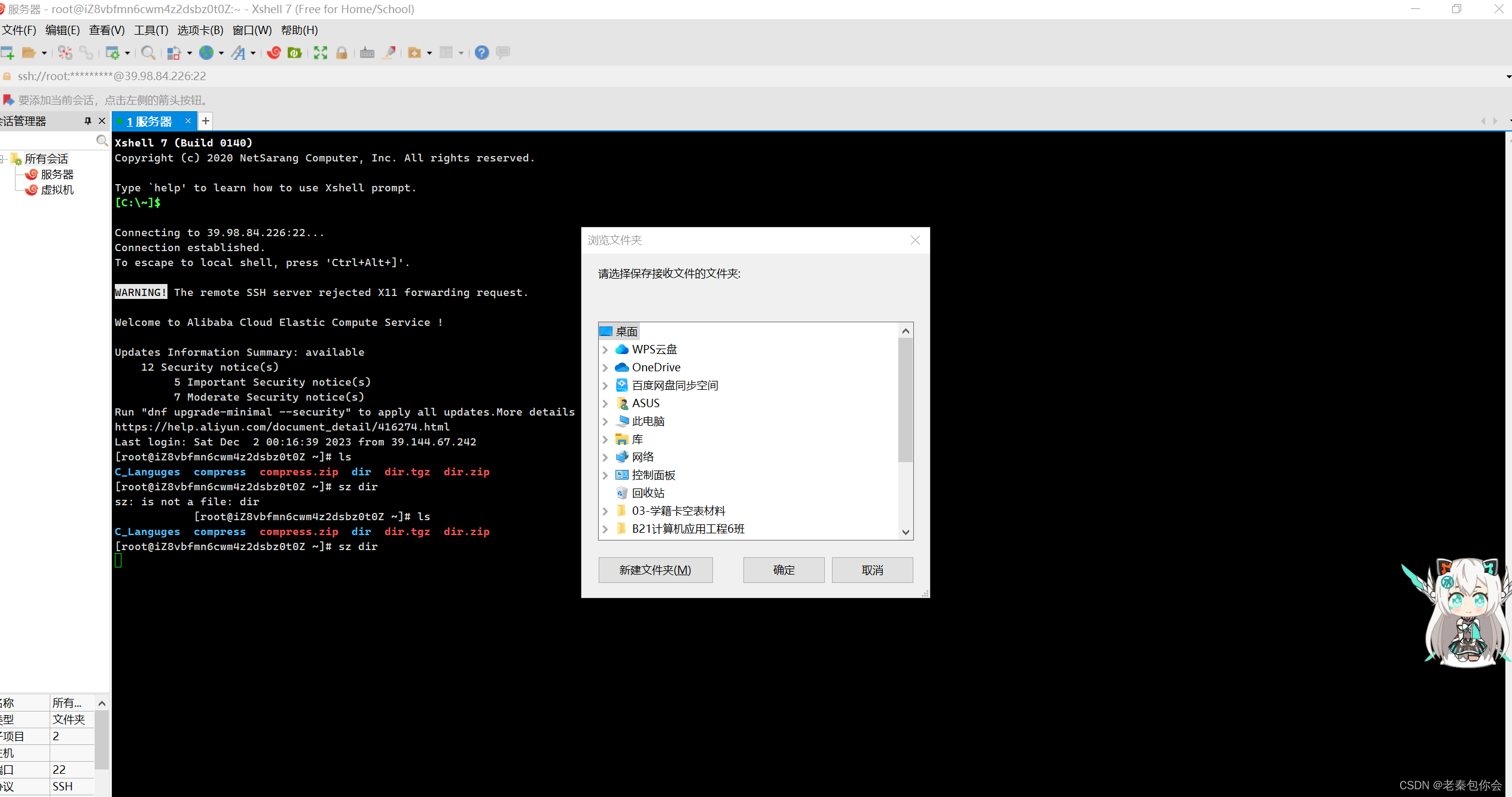Screen dimensions: 1512x797
Task: Add a new tab with the plus button
Action: pyautogui.click(x=205, y=121)
